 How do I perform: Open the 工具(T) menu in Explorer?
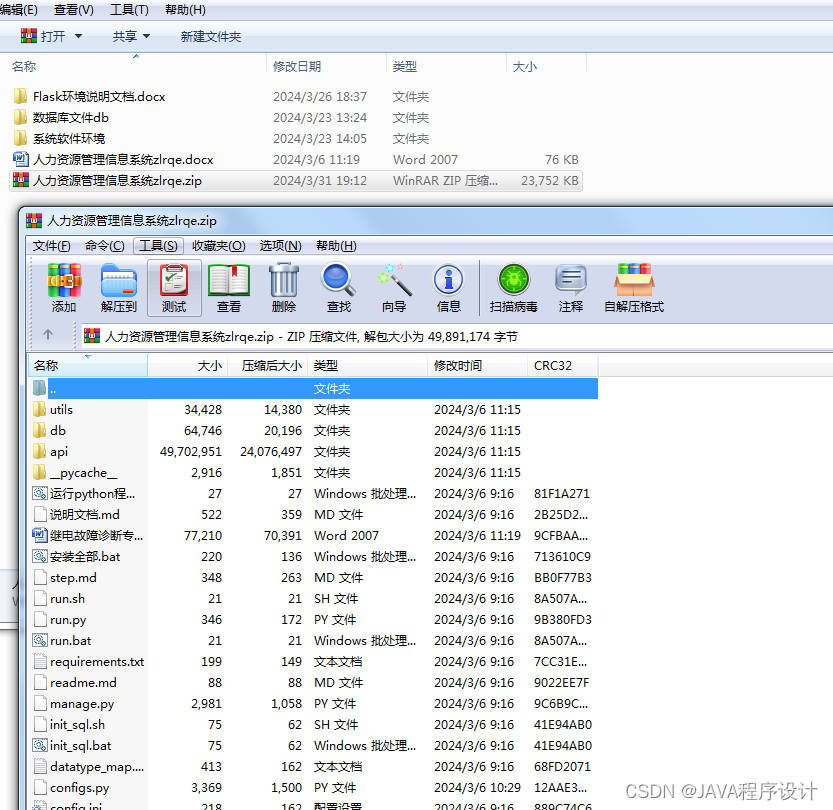pos(129,10)
